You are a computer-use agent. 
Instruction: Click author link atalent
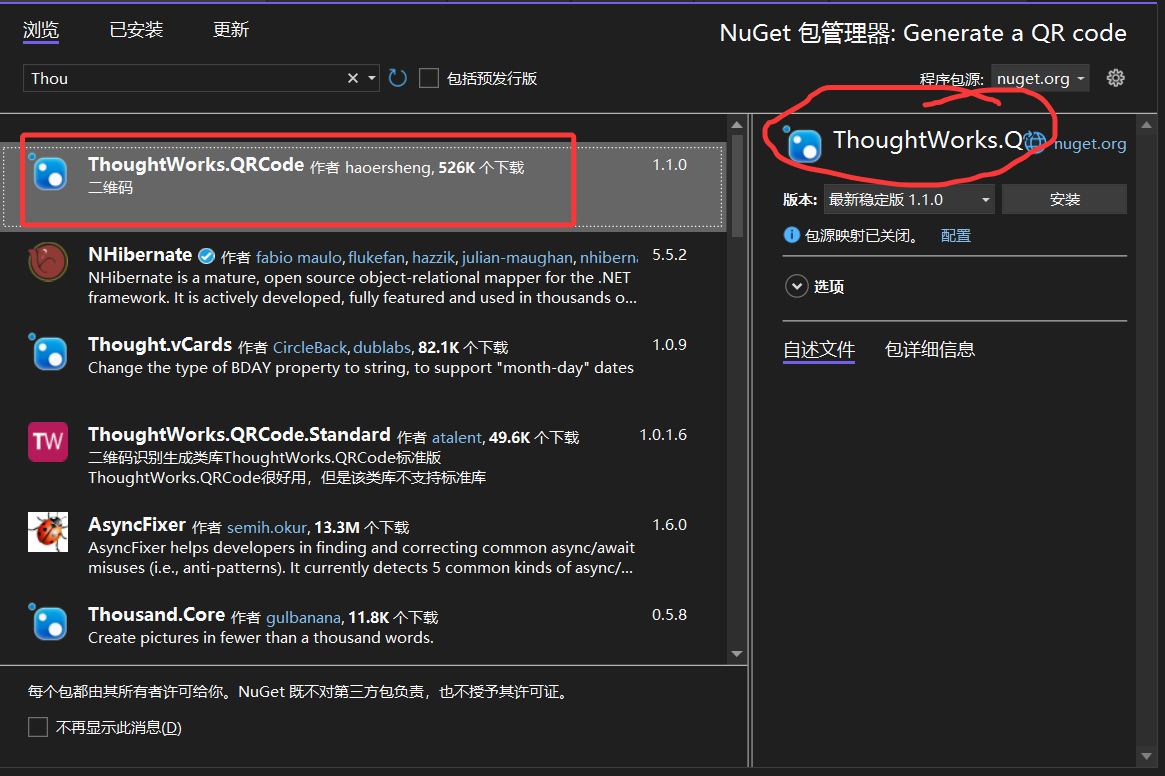click(x=457, y=438)
